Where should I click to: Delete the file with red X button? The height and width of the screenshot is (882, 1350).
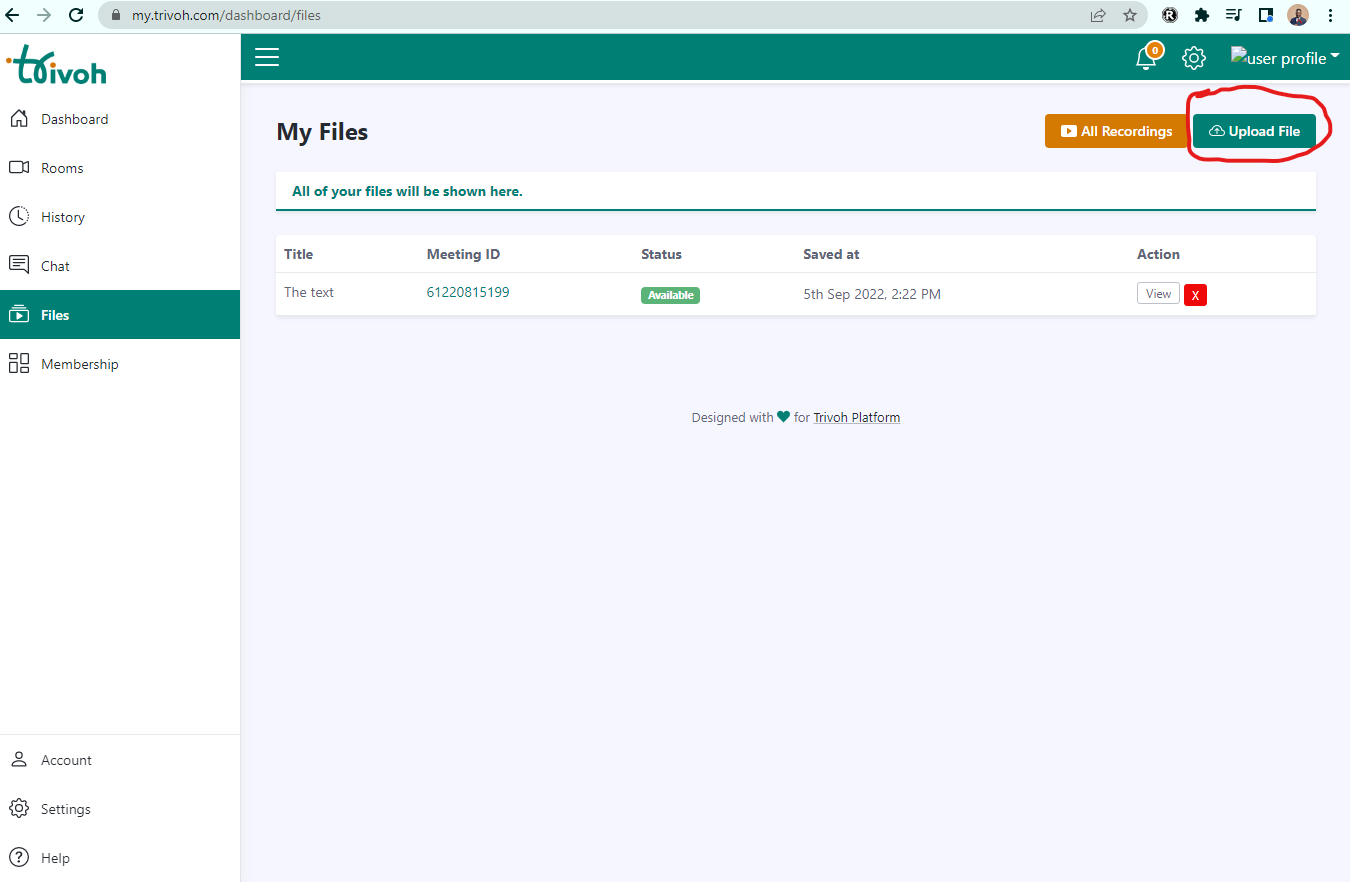tap(1195, 295)
